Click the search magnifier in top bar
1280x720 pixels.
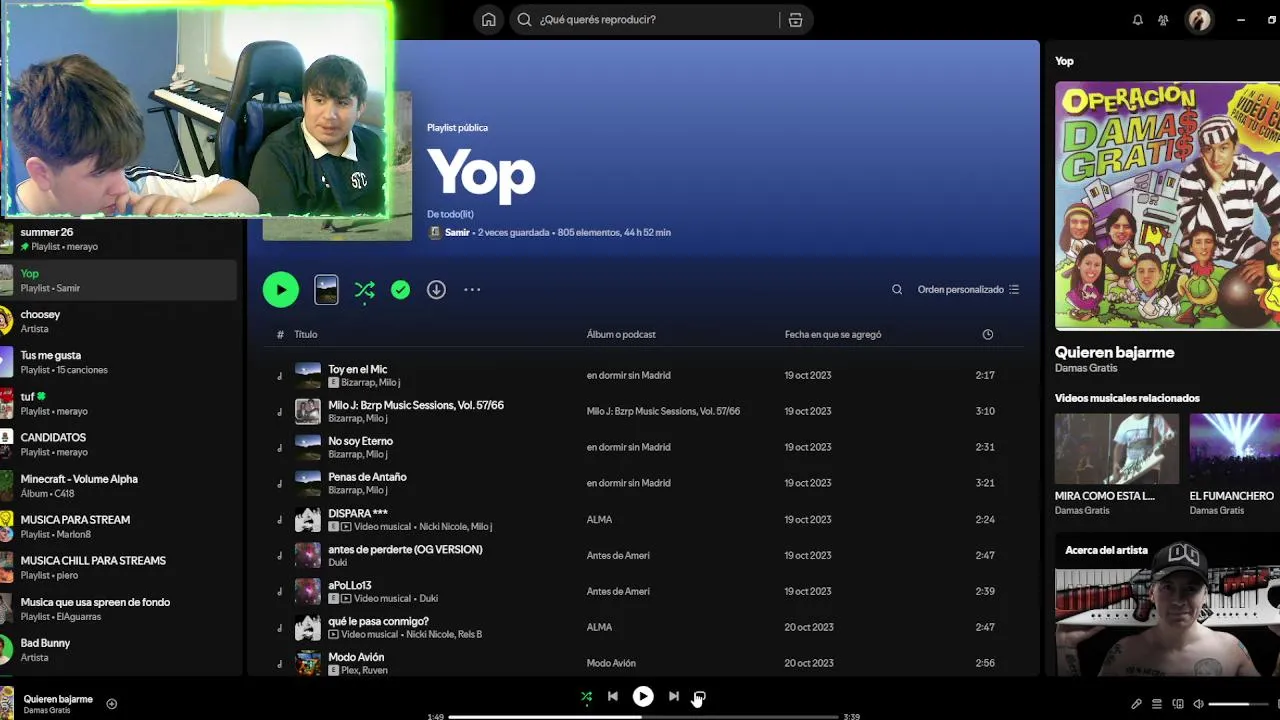(x=525, y=20)
